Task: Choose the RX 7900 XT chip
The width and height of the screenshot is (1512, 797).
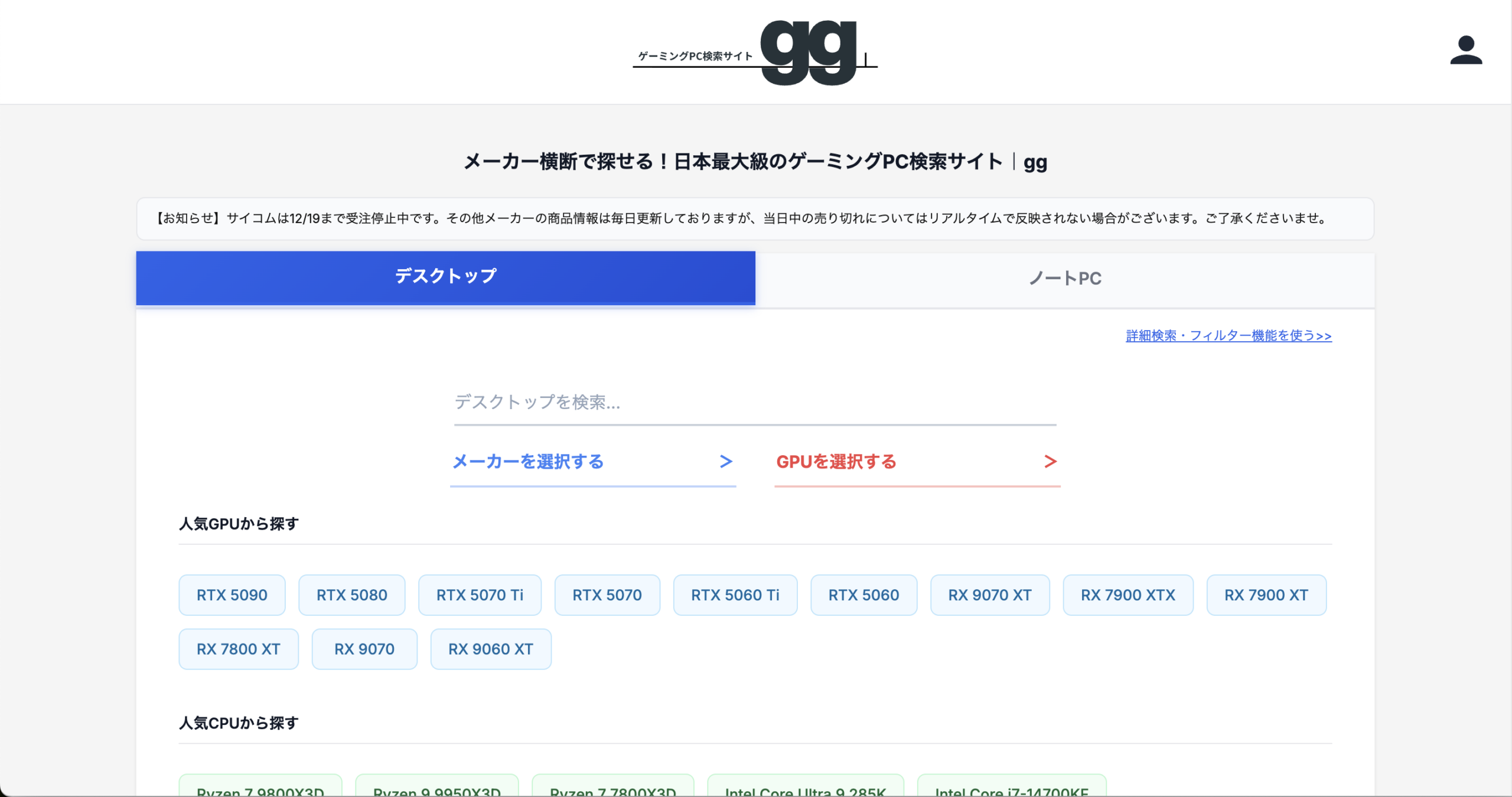Action: pos(1266,595)
